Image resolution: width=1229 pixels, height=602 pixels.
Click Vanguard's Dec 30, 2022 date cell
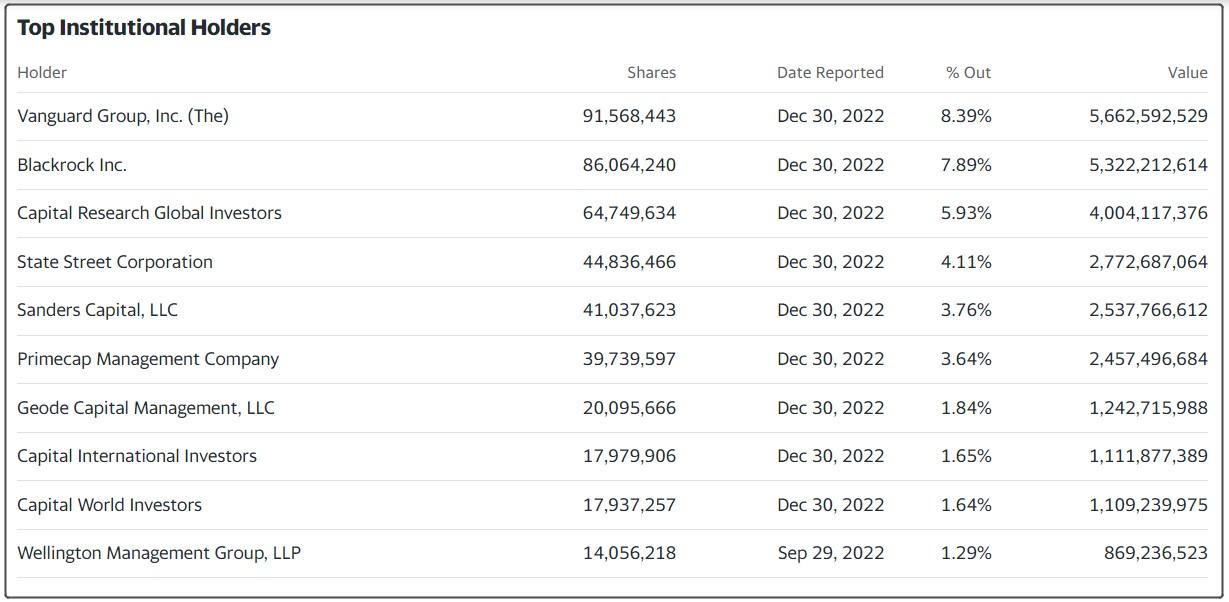click(830, 116)
